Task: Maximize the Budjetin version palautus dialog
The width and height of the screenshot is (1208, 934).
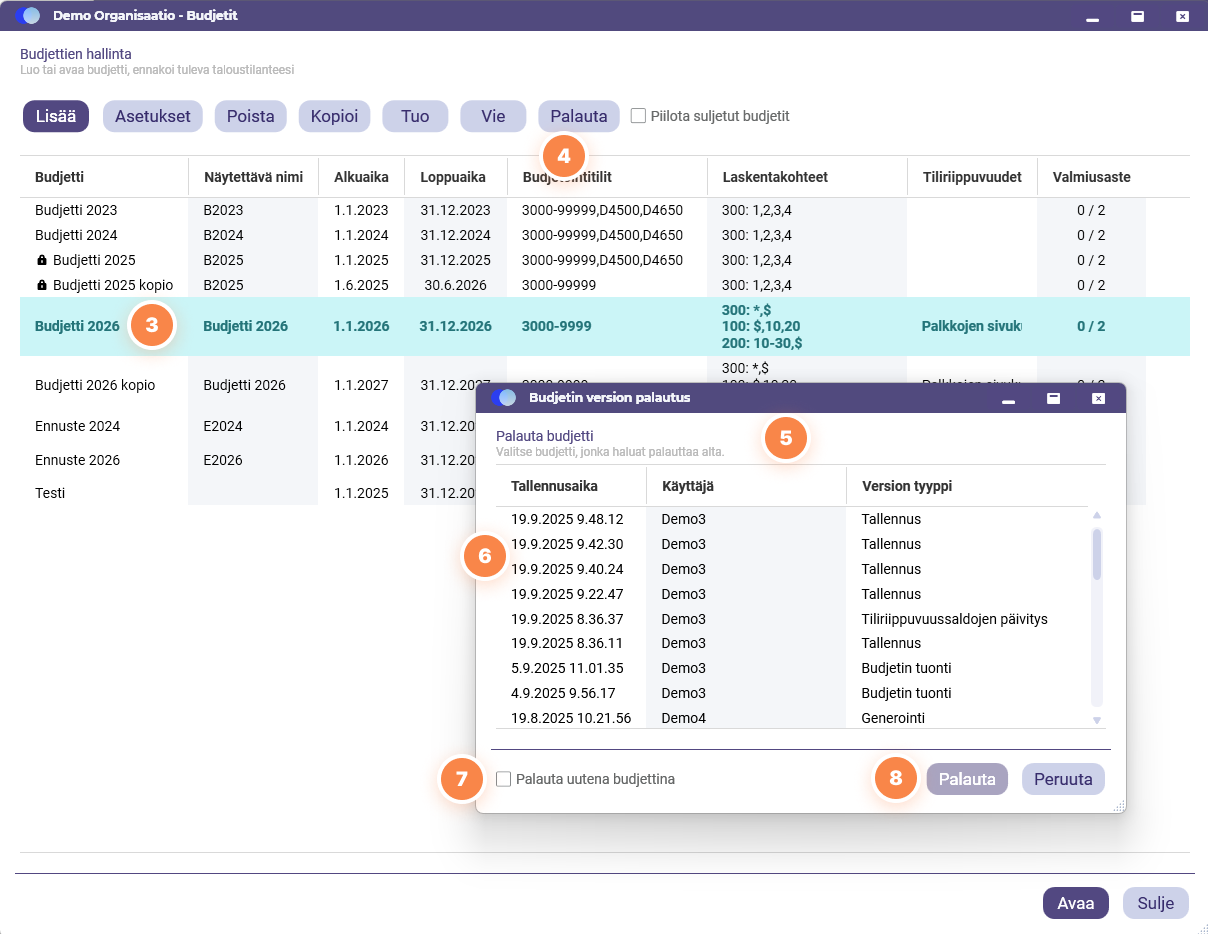Action: click(1053, 398)
